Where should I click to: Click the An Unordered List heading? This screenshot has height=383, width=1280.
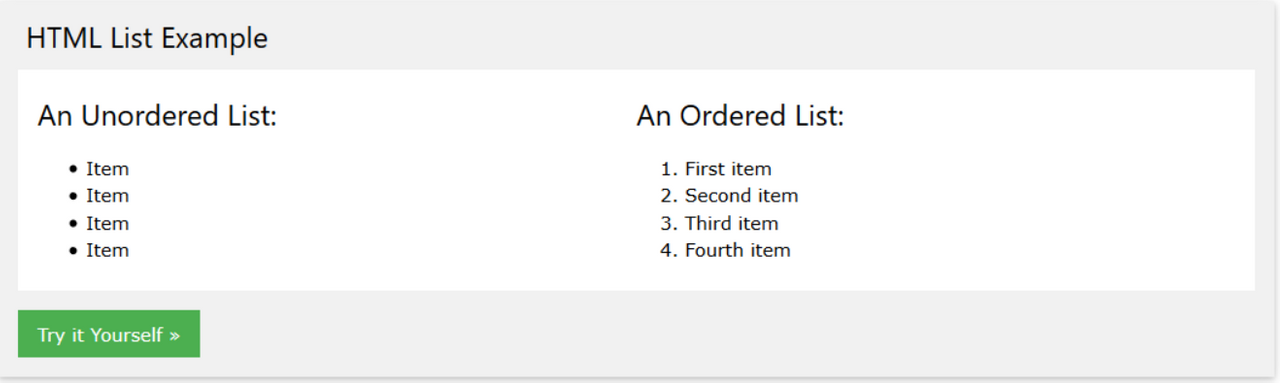[157, 116]
